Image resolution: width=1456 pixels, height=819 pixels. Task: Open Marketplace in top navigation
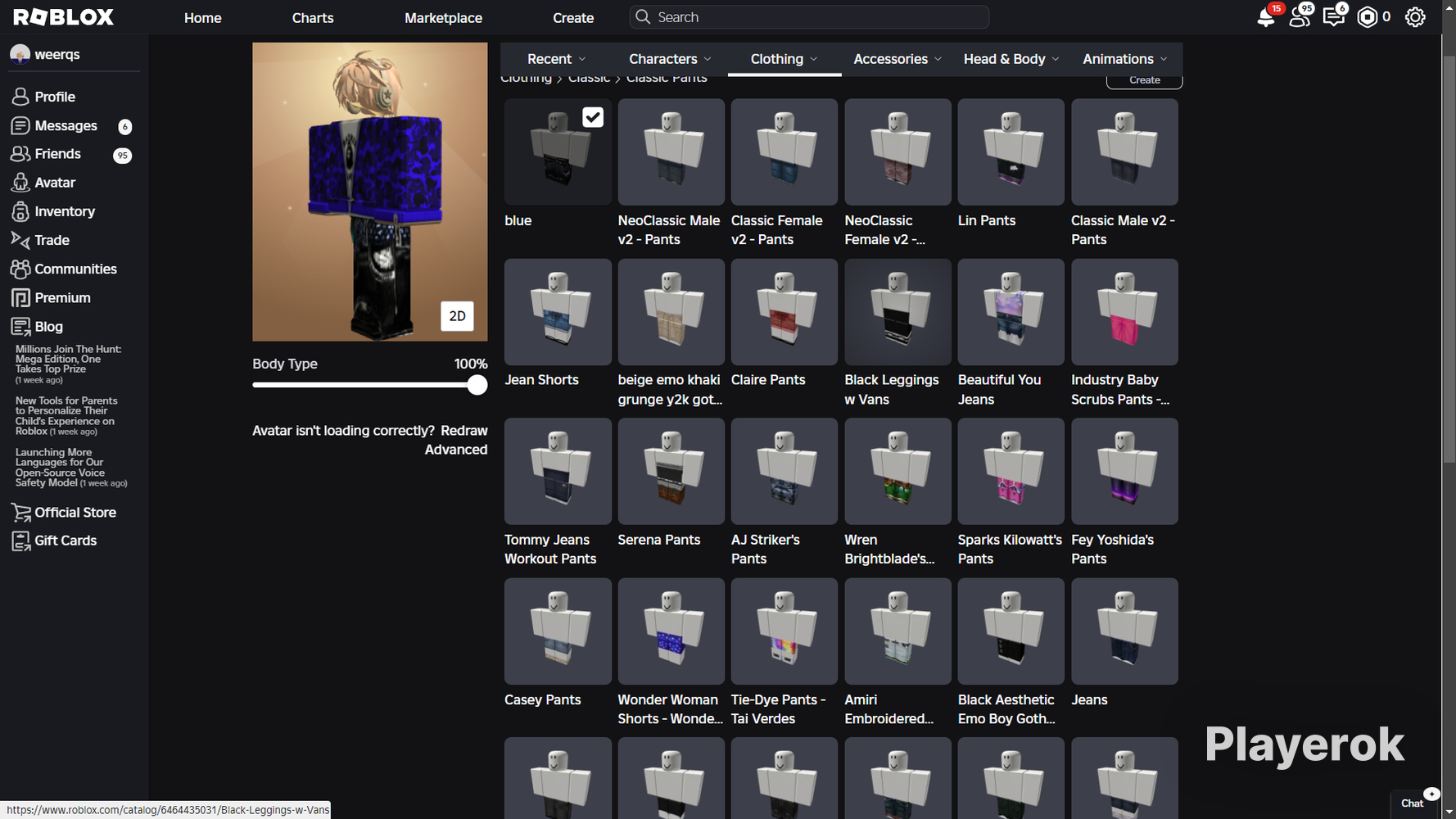[x=443, y=17]
